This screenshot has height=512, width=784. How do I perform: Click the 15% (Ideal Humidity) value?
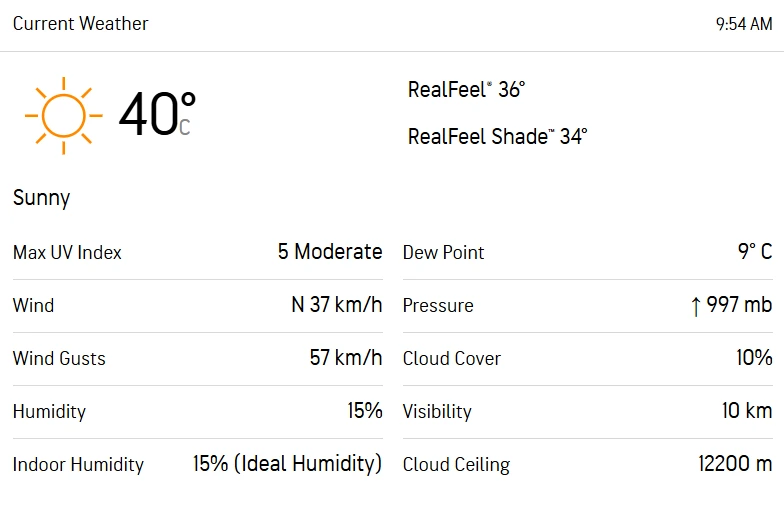click(x=288, y=464)
